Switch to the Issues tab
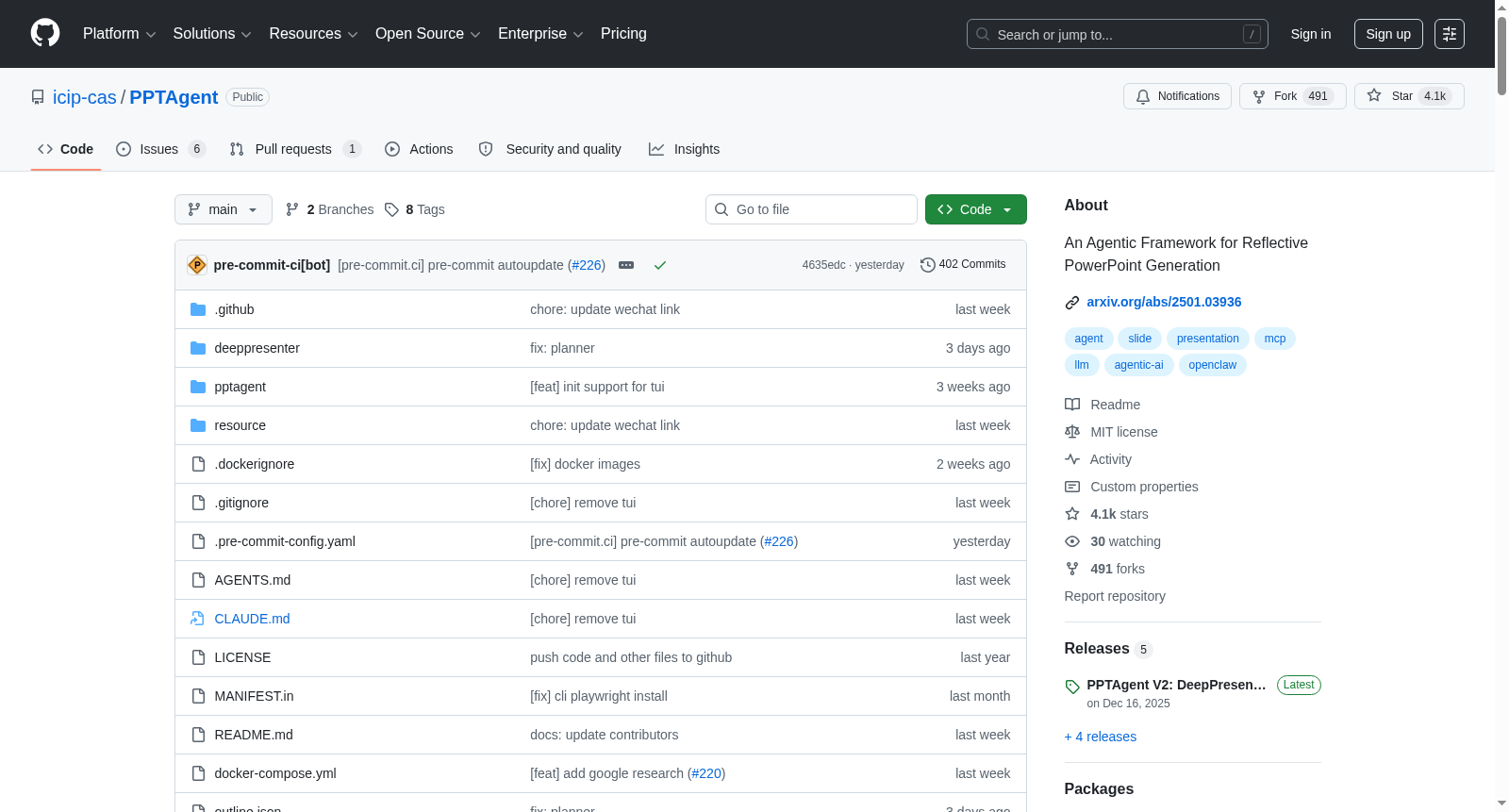1509x812 pixels. point(160,149)
